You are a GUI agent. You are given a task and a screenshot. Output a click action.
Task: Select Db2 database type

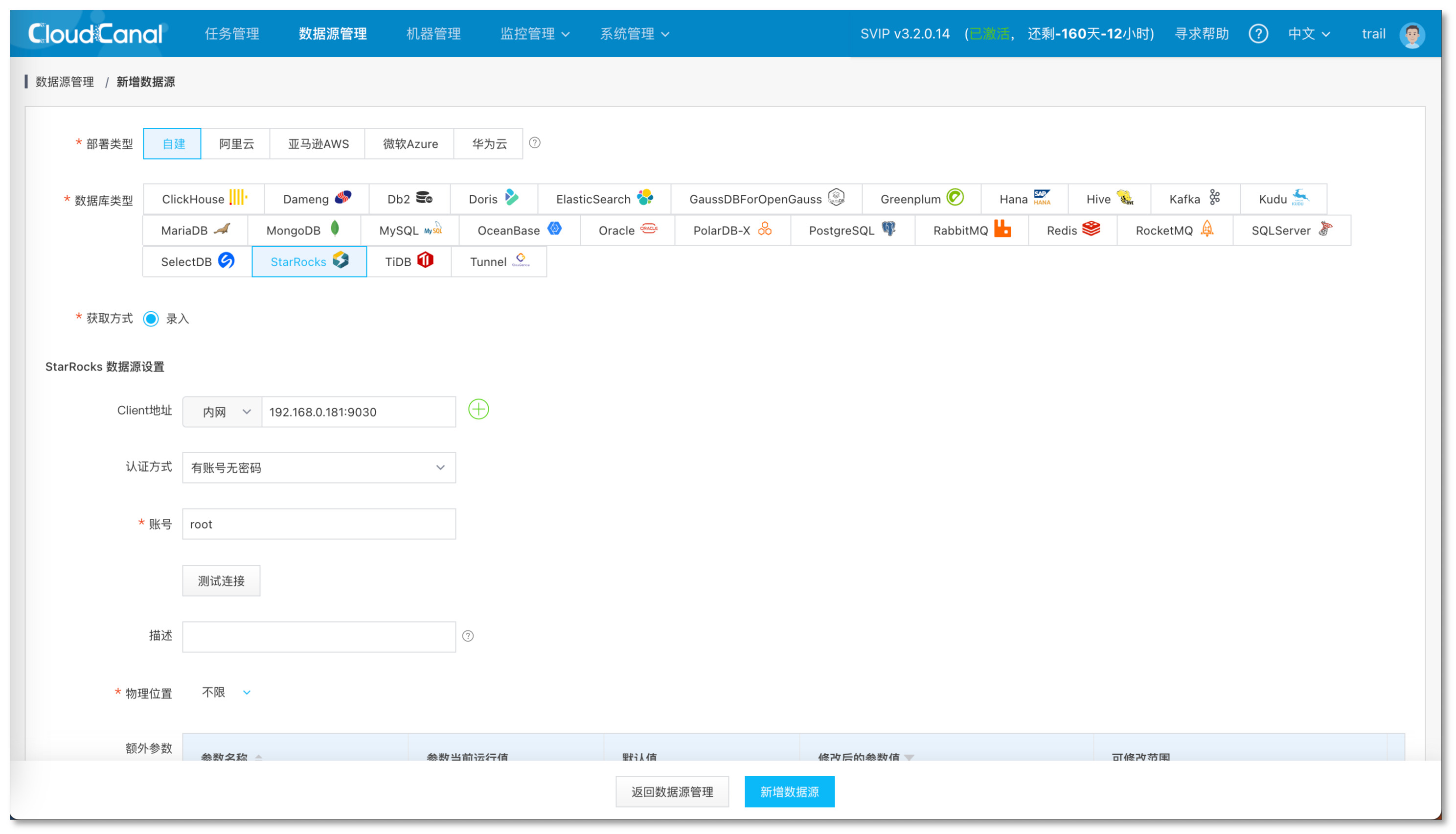409,199
